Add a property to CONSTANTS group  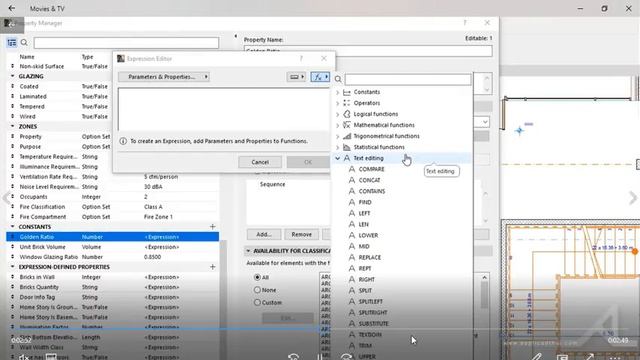pos(212,227)
